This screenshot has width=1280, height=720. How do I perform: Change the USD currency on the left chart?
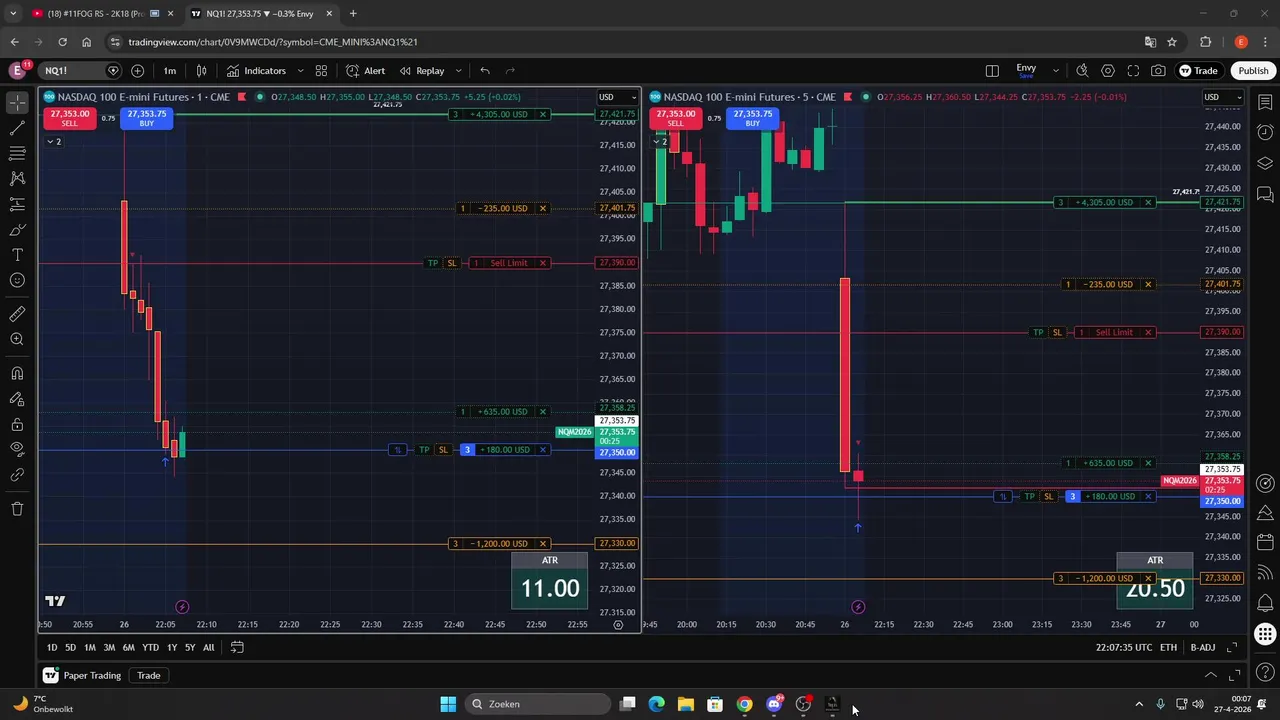click(x=616, y=97)
